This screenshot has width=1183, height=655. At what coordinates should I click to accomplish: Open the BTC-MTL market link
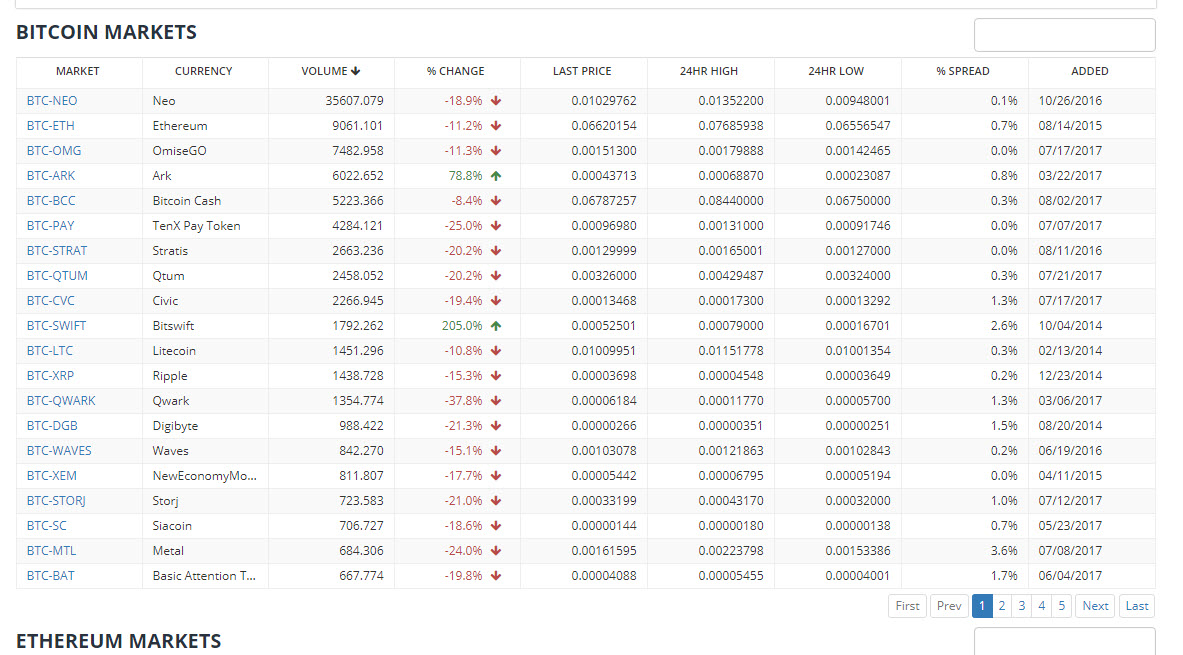click(x=51, y=551)
